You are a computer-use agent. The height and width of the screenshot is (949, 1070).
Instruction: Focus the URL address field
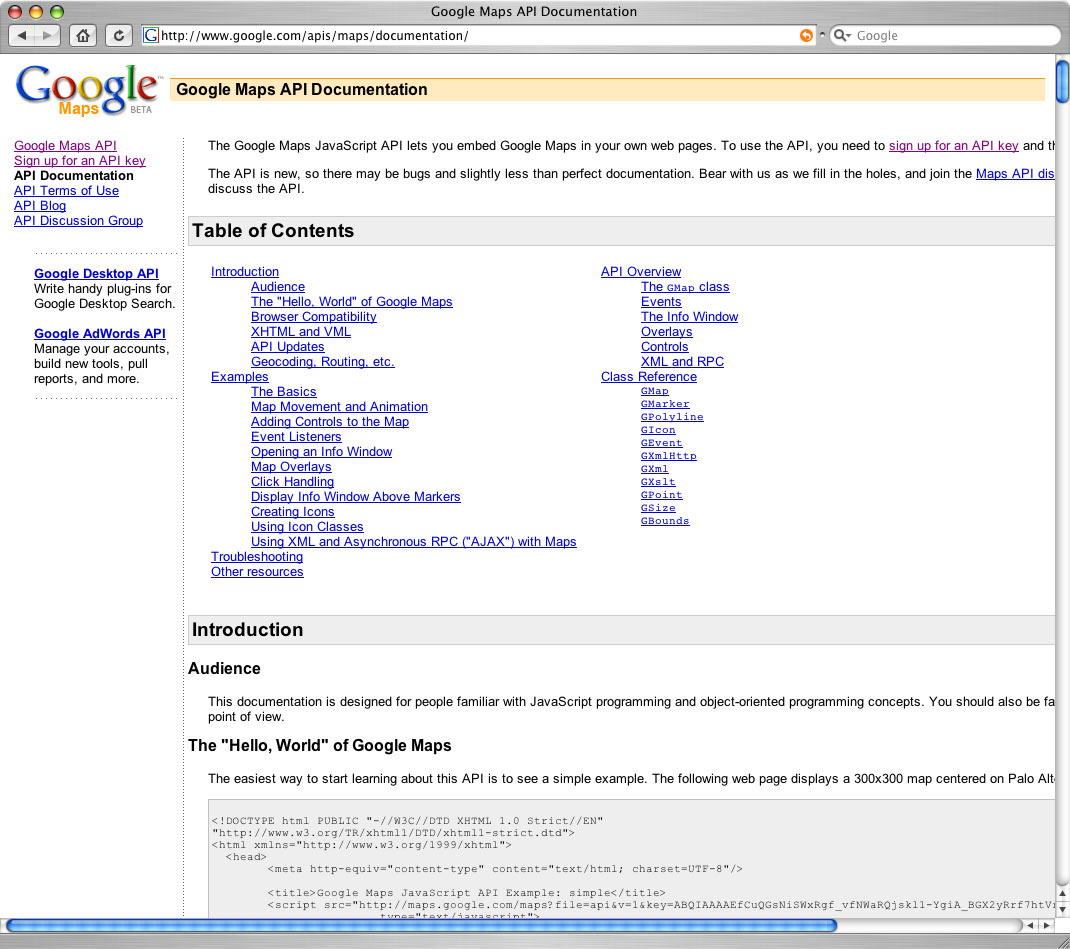[478, 35]
